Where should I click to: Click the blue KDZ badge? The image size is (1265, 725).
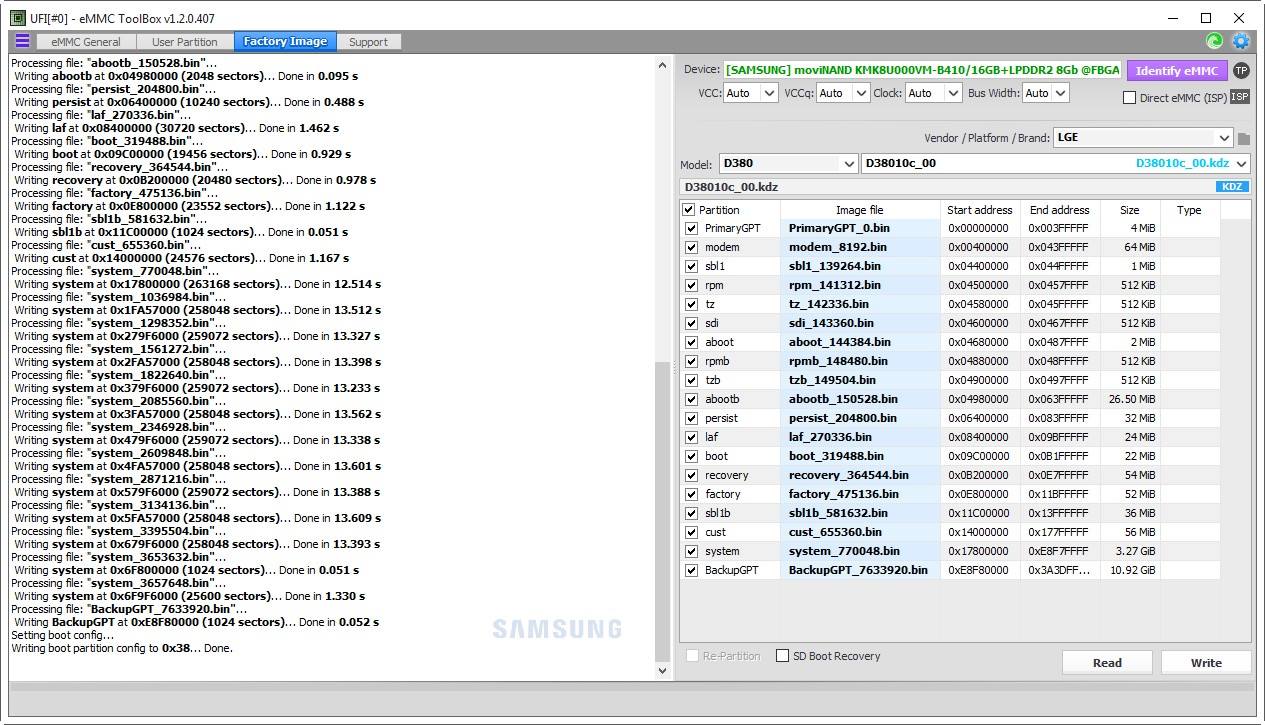coord(1231,187)
